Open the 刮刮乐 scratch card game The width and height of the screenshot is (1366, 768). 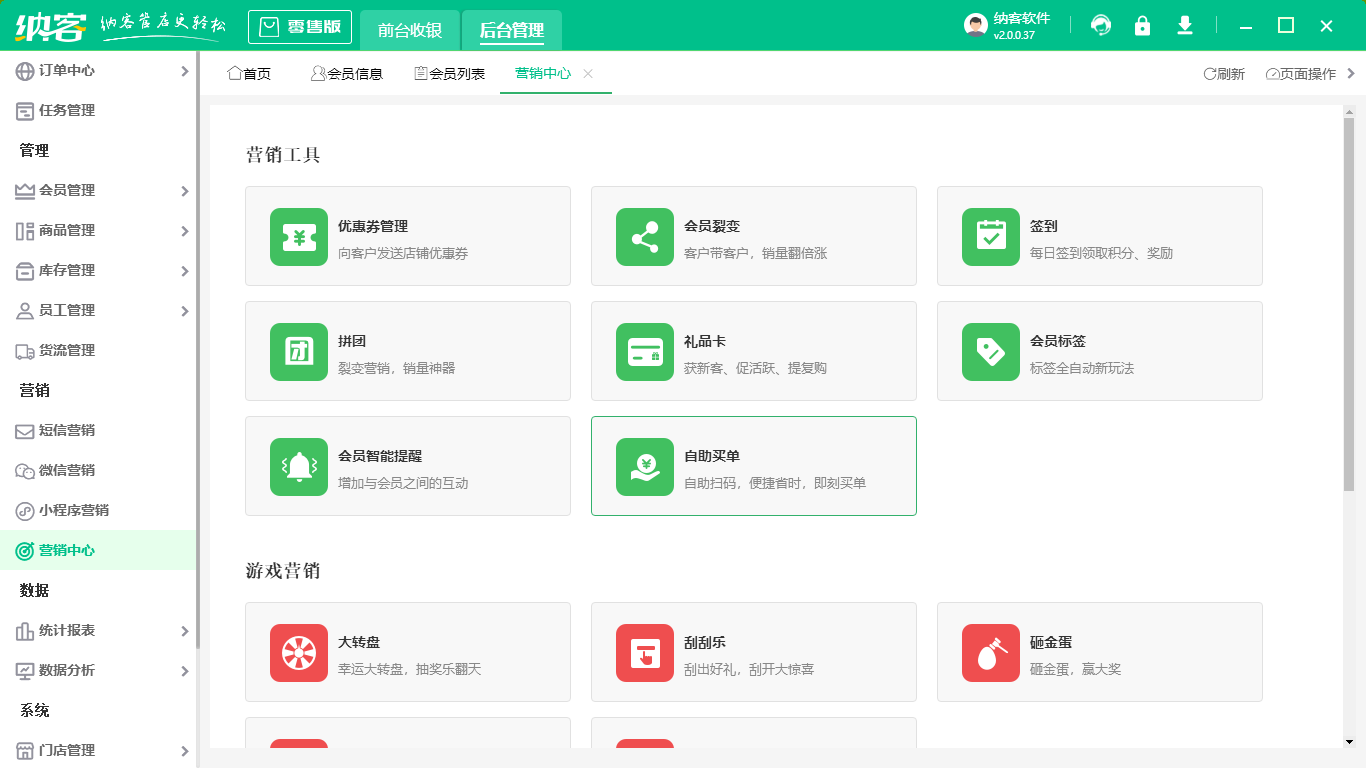tap(753, 652)
